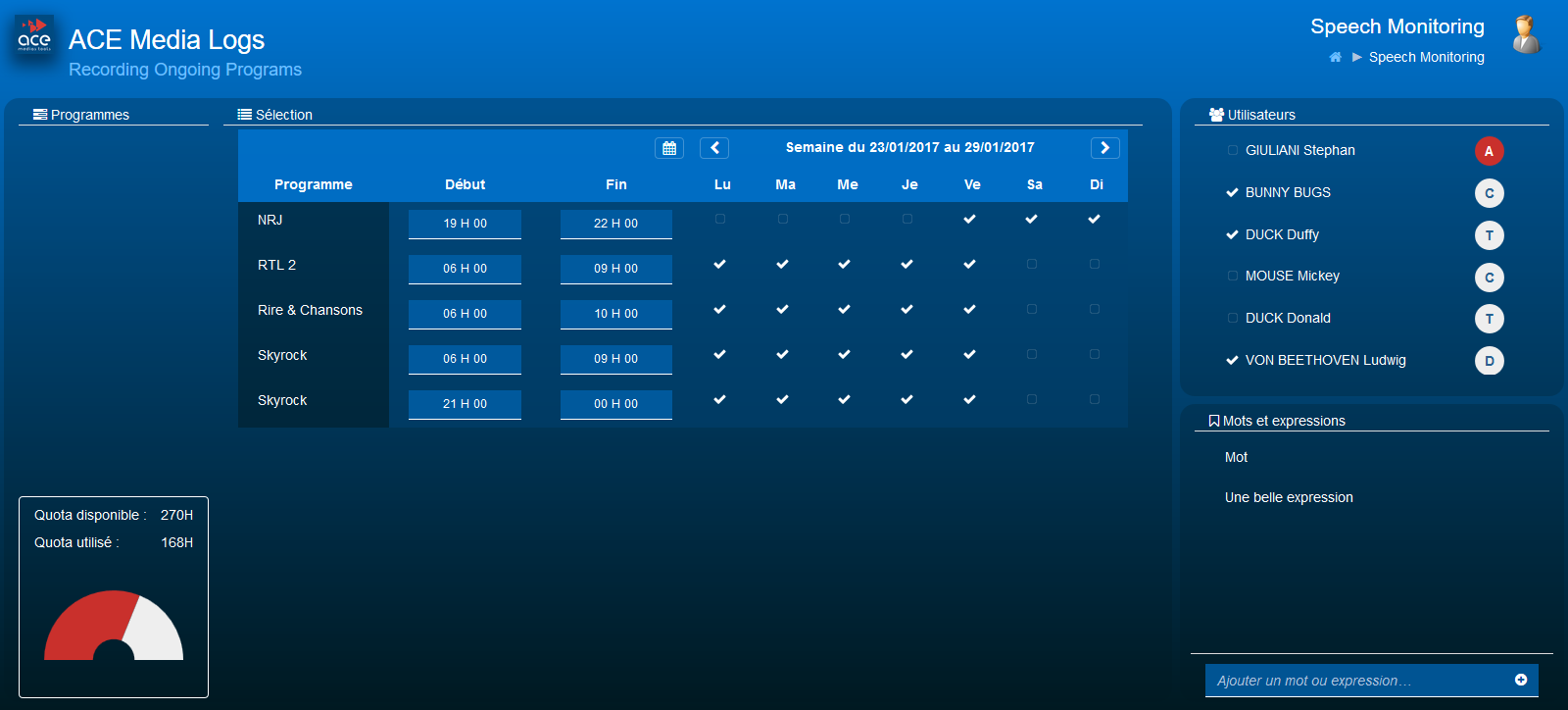Screen dimensions: 1568x710
Task: Click the Programmes panel list icon
Action: coord(40,115)
